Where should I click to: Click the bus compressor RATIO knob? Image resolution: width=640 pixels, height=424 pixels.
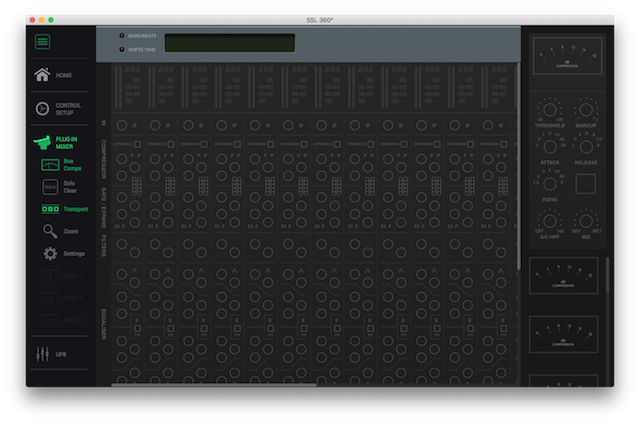(x=549, y=184)
